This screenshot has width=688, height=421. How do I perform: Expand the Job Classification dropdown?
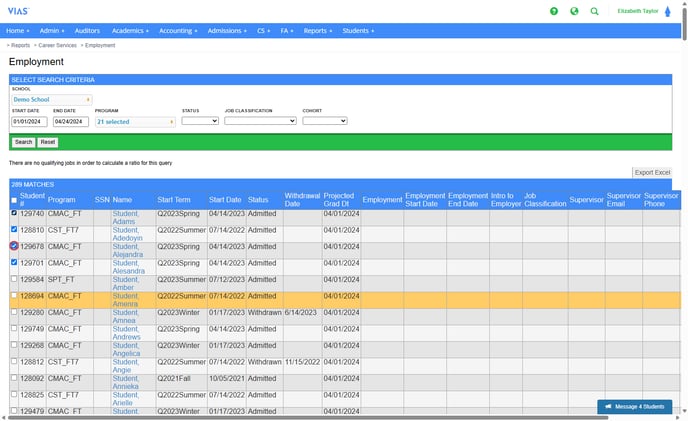pos(260,121)
